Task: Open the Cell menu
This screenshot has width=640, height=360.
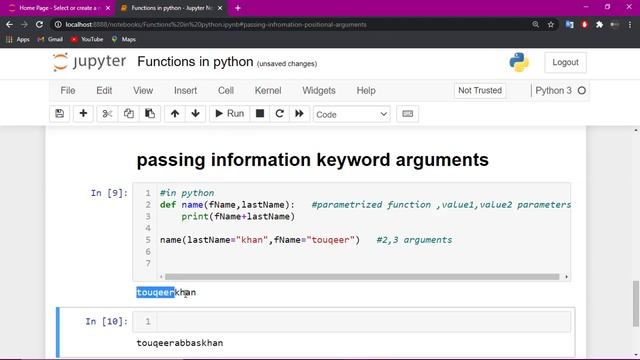Action: tap(226, 91)
